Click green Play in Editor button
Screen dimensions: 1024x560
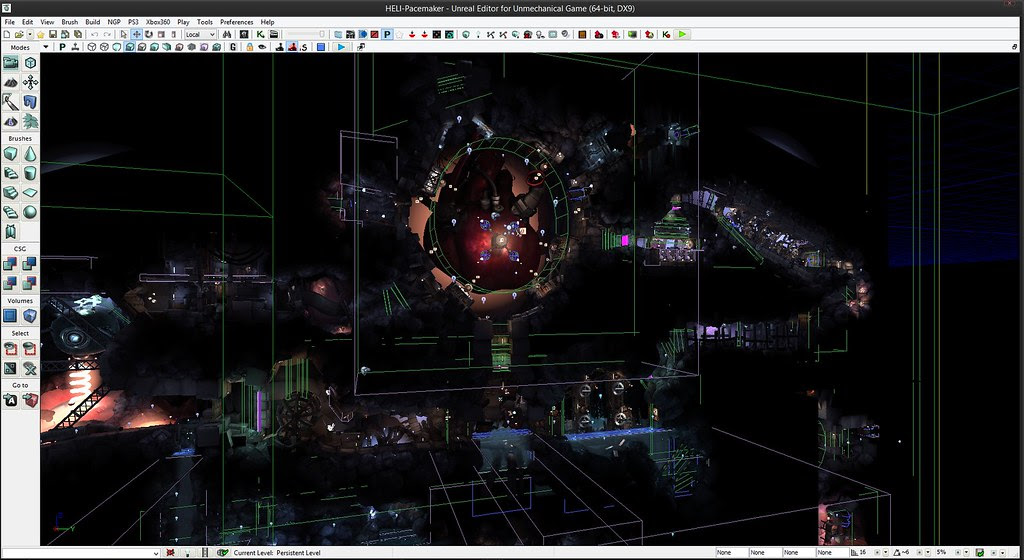(x=682, y=34)
